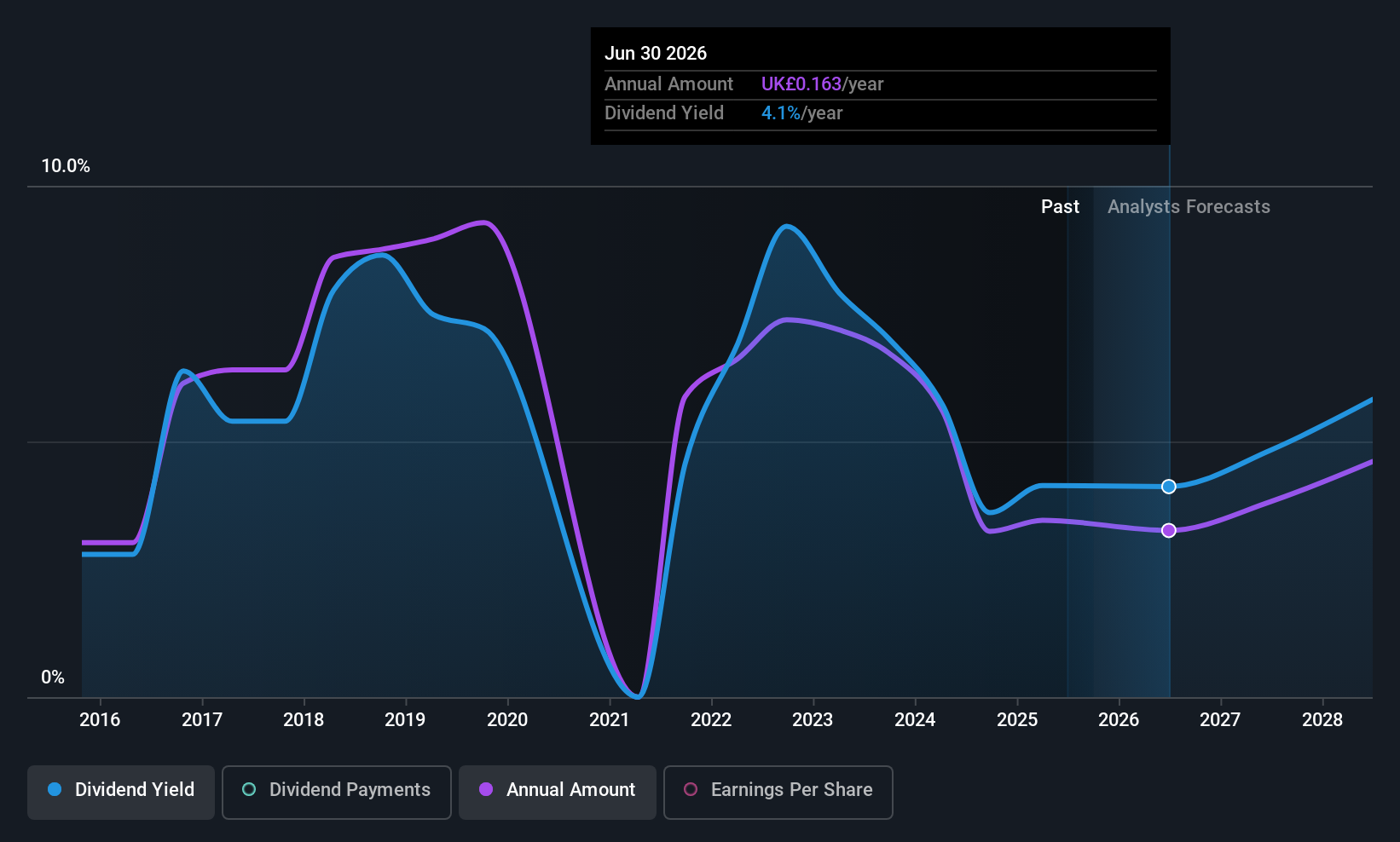Click the 4.1%/year dividend yield value
Screen dimensions: 1400x842
point(801,113)
